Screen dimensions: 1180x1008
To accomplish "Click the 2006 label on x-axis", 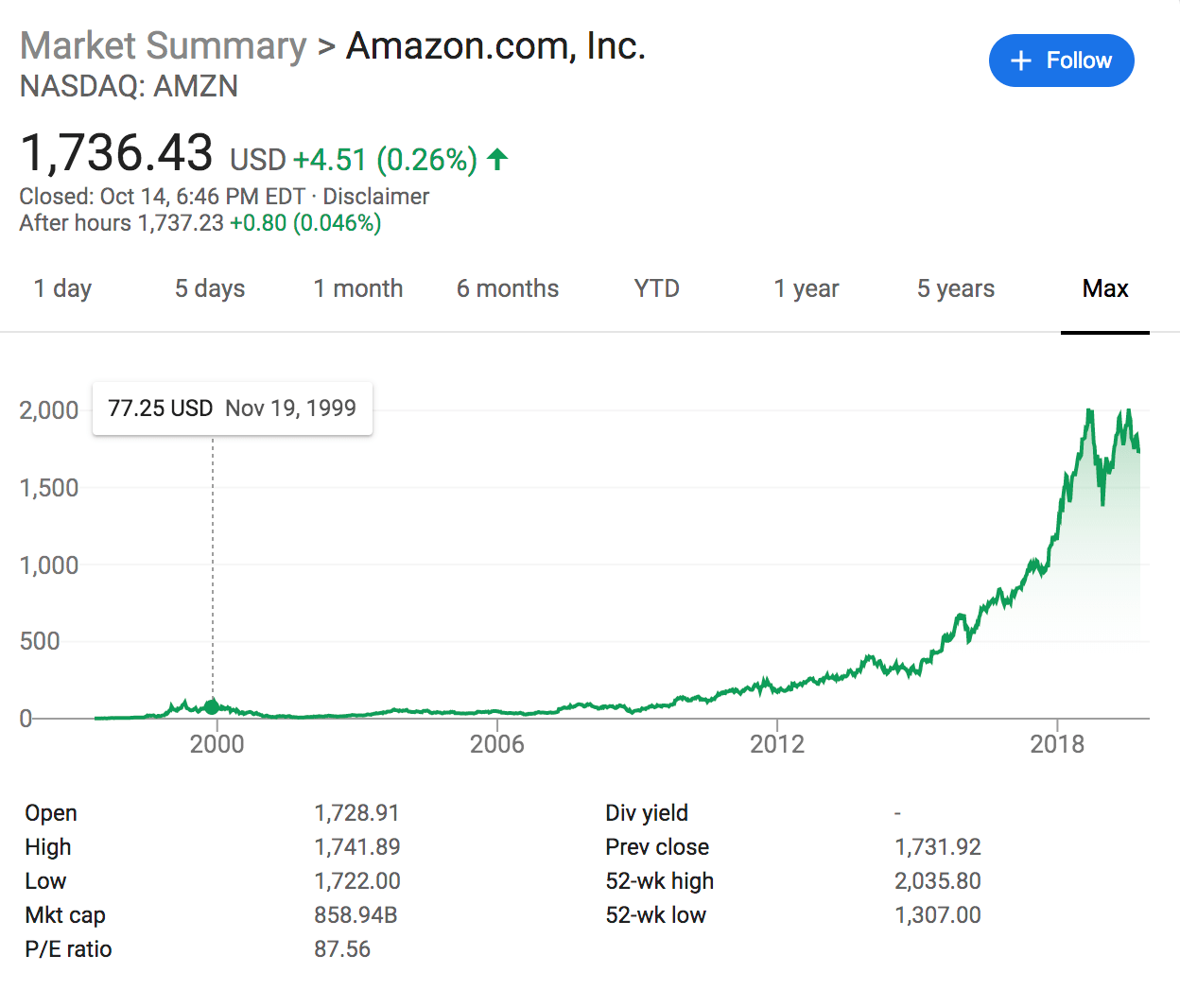I will [497, 744].
